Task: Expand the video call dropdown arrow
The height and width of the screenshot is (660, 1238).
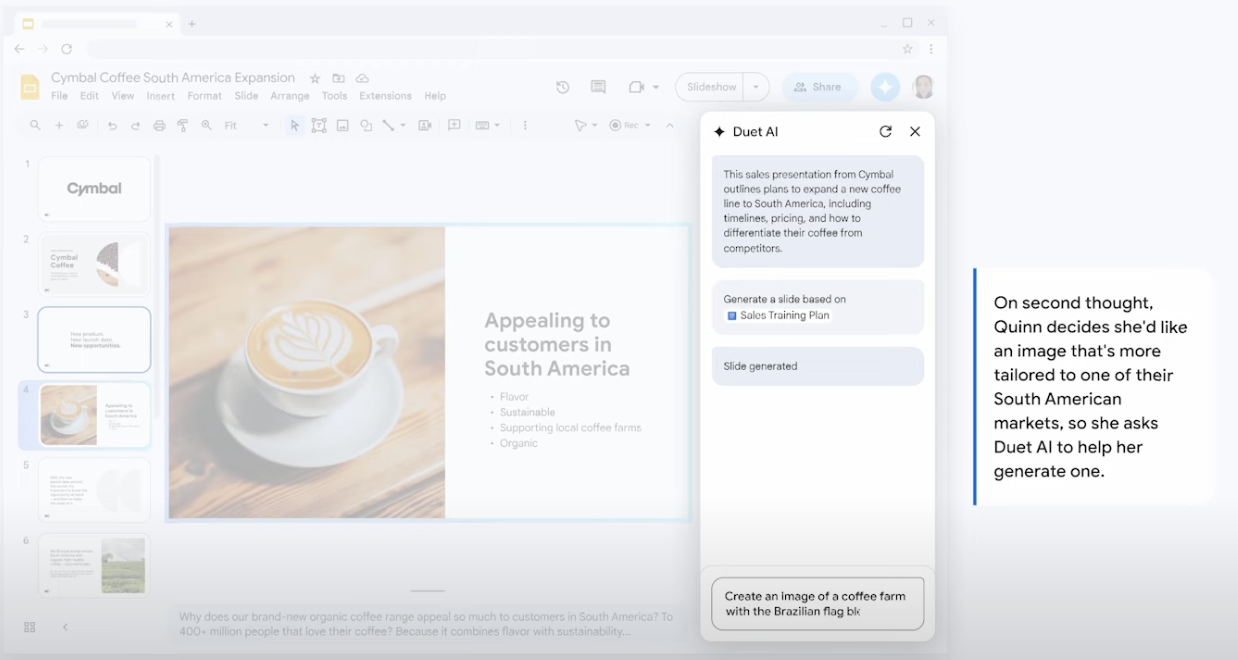Action: pos(656,87)
